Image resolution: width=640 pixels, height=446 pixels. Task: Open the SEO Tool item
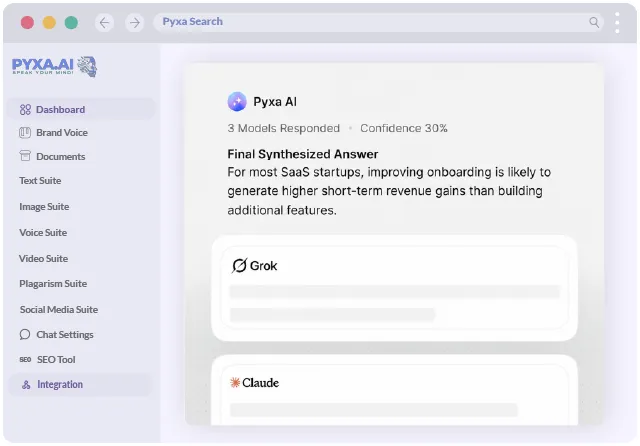tap(56, 359)
